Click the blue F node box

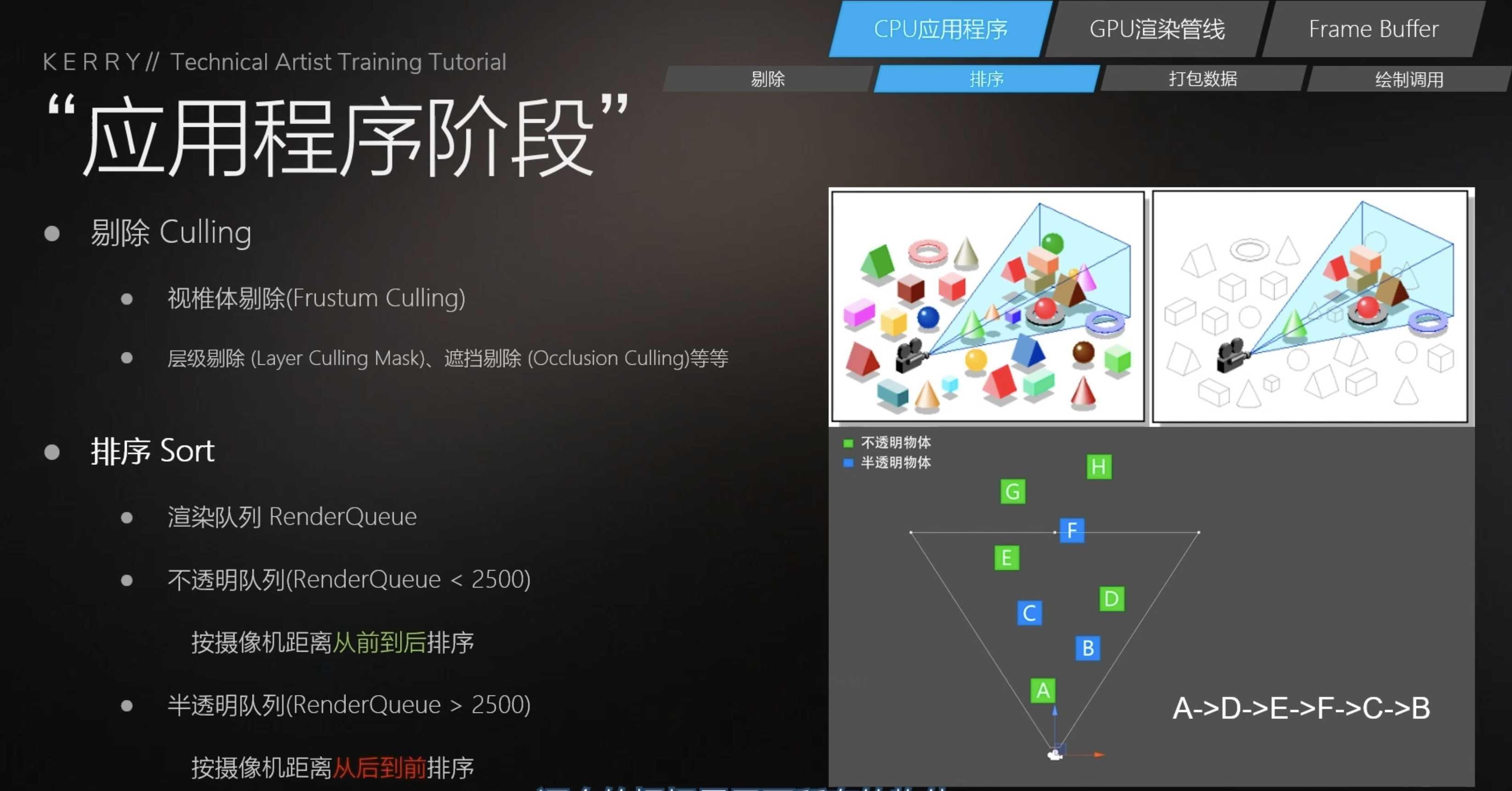tap(1072, 530)
